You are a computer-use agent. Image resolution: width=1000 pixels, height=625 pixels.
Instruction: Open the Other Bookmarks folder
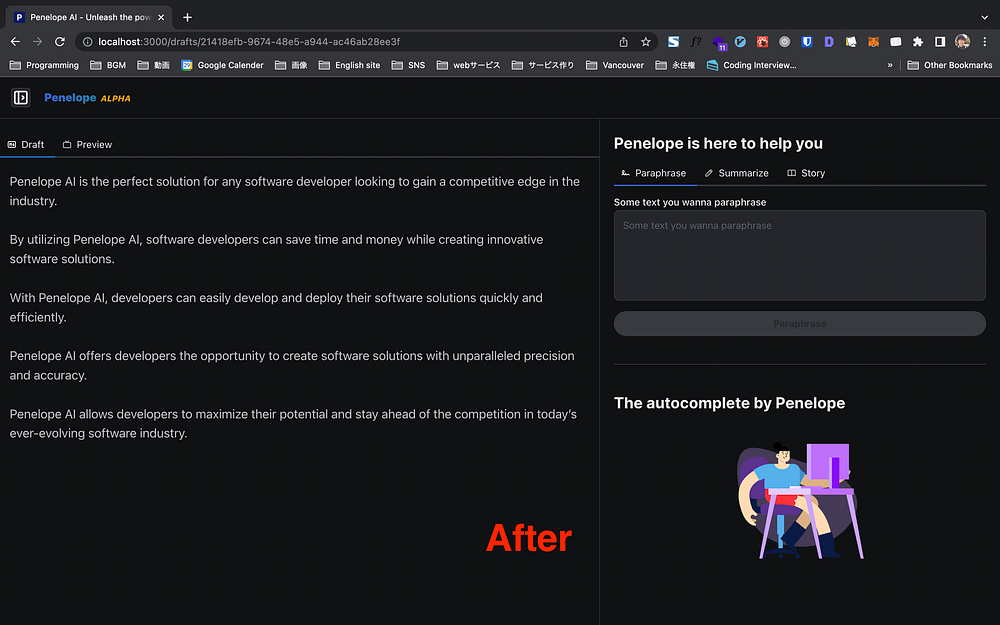point(950,65)
